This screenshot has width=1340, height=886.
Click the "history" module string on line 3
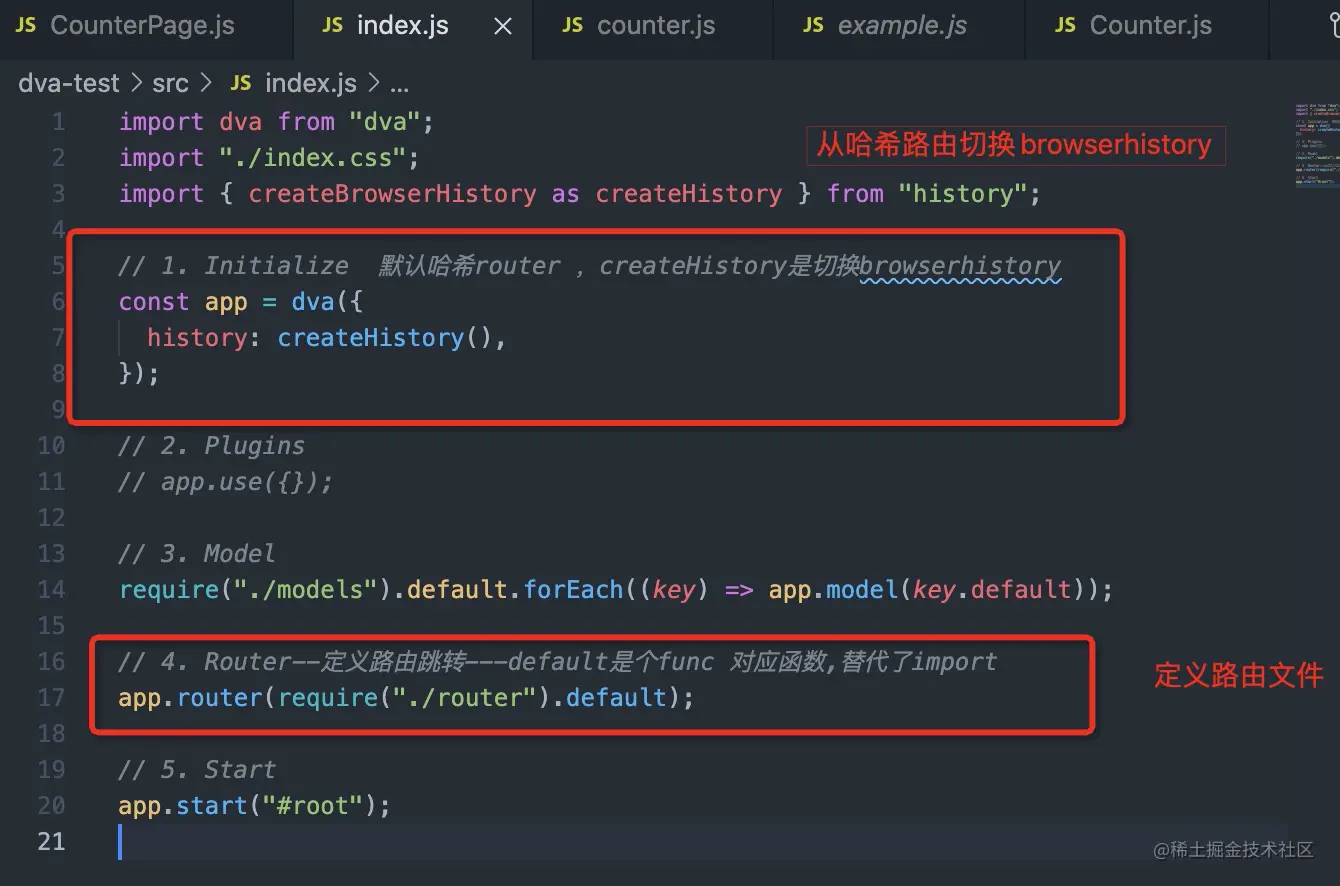(962, 194)
